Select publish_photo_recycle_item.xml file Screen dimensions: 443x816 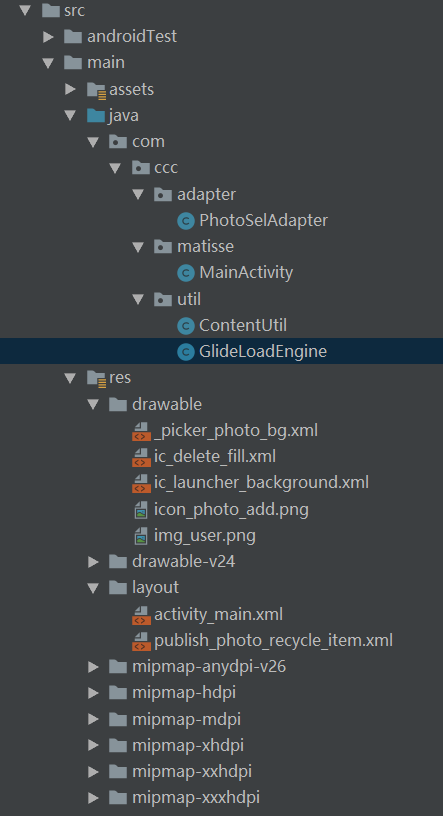click(273, 640)
